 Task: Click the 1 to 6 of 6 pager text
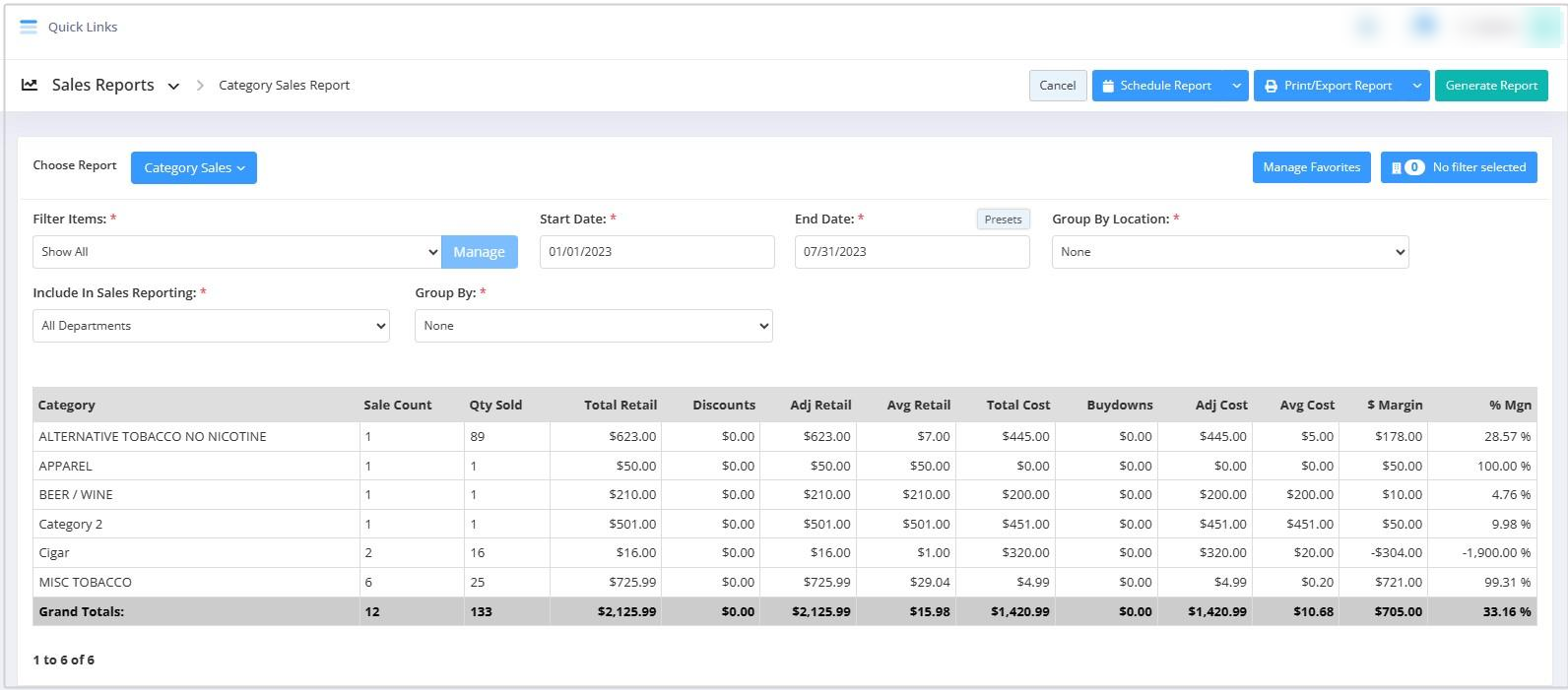(x=64, y=660)
